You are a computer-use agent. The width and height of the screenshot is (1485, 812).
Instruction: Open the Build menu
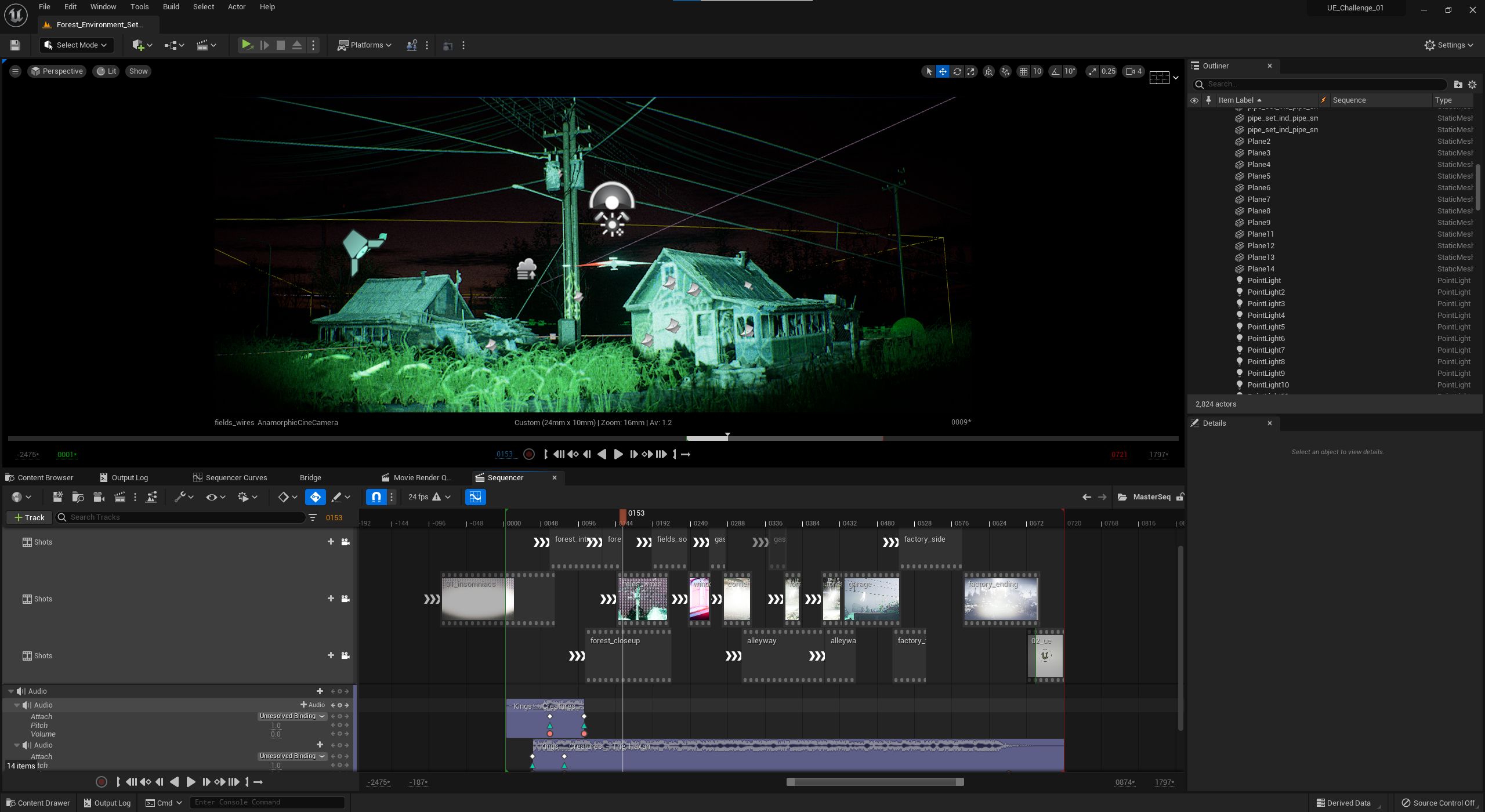(171, 7)
